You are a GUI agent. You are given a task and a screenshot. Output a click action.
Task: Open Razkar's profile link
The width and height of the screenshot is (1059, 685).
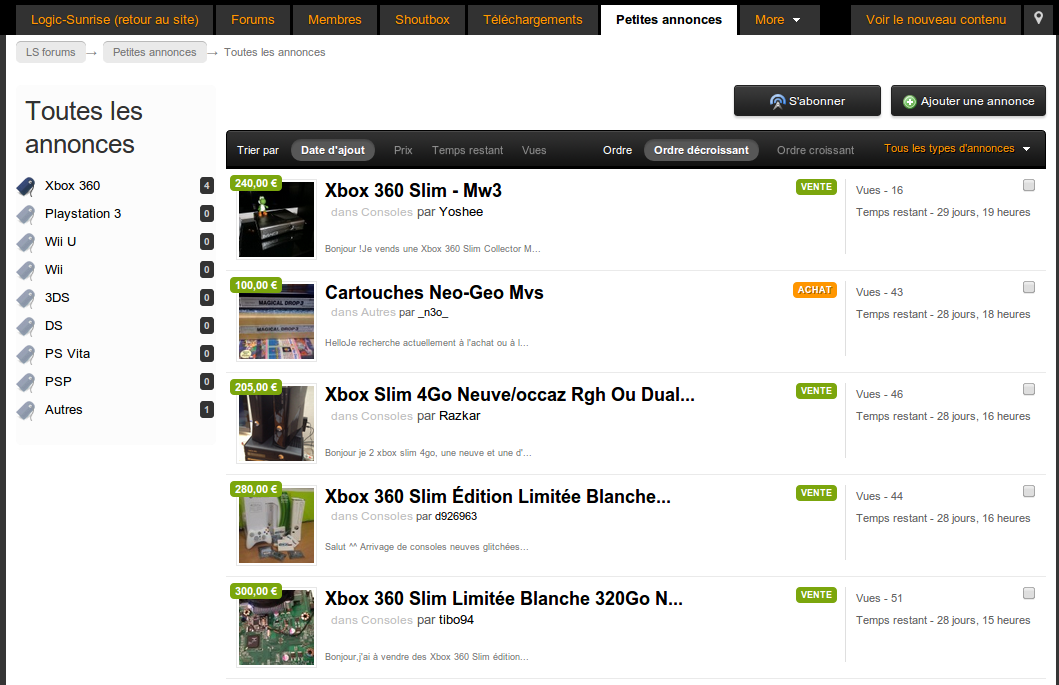459,416
